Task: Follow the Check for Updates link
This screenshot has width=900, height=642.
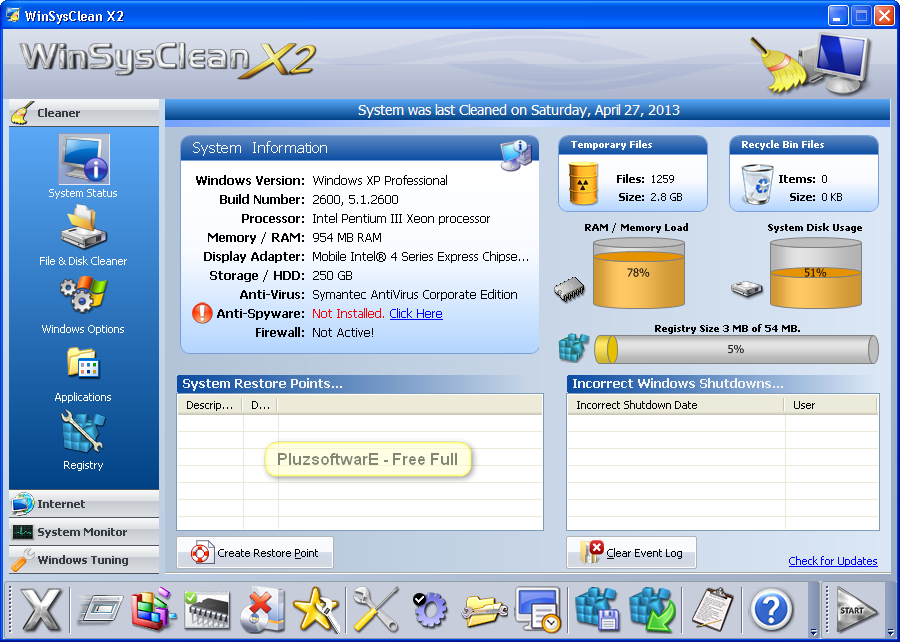Action: click(833, 561)
